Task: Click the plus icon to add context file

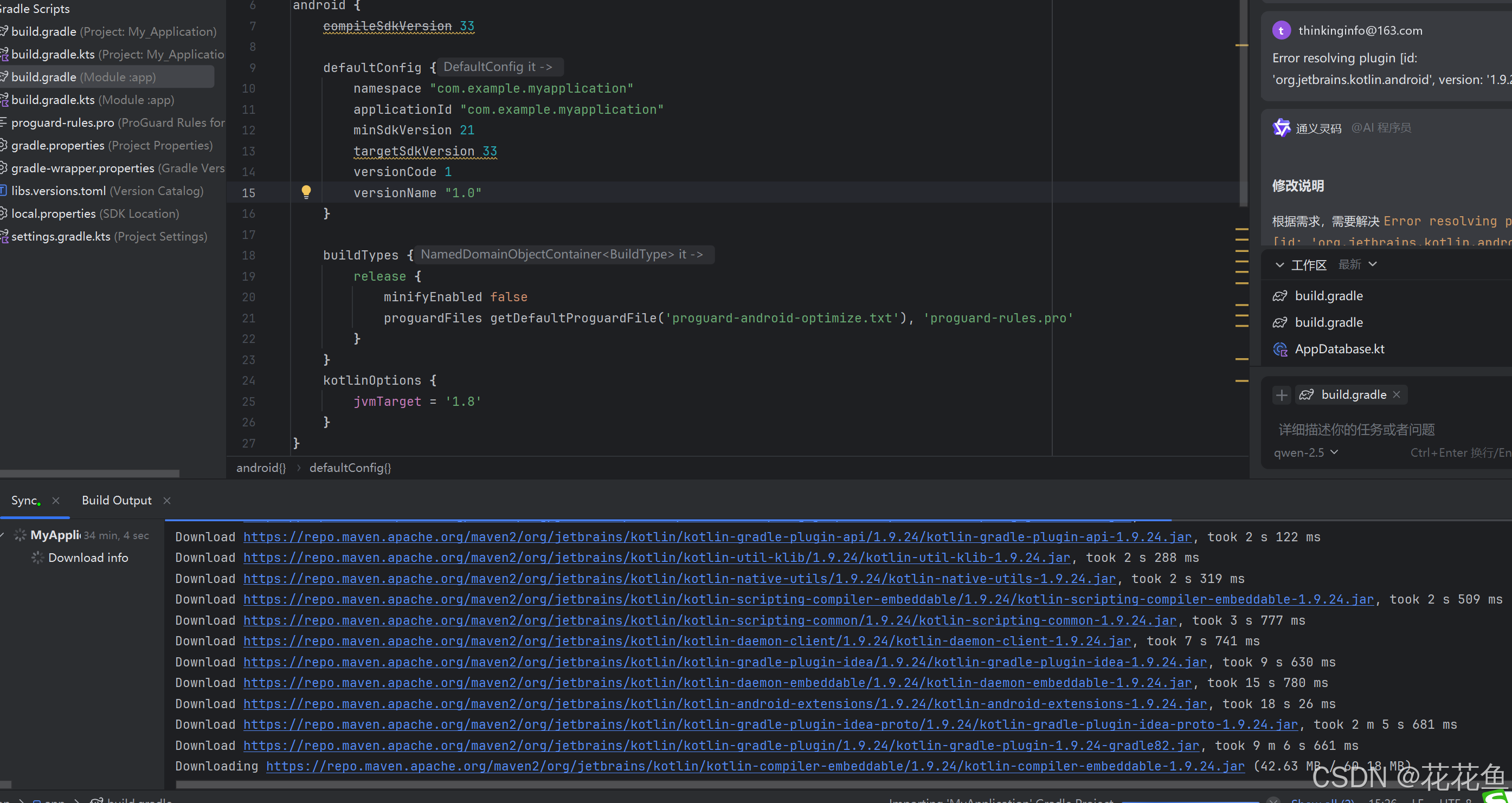Action: tap(1282, 395)
